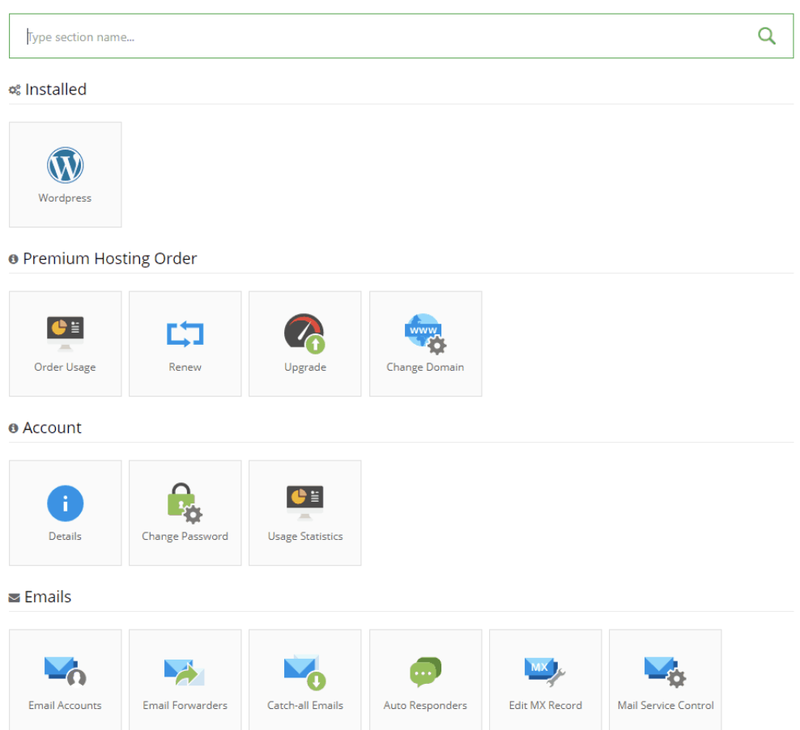800x730 pixels.
Task: Open Change Password padlock tile
Action: [185, 513]
